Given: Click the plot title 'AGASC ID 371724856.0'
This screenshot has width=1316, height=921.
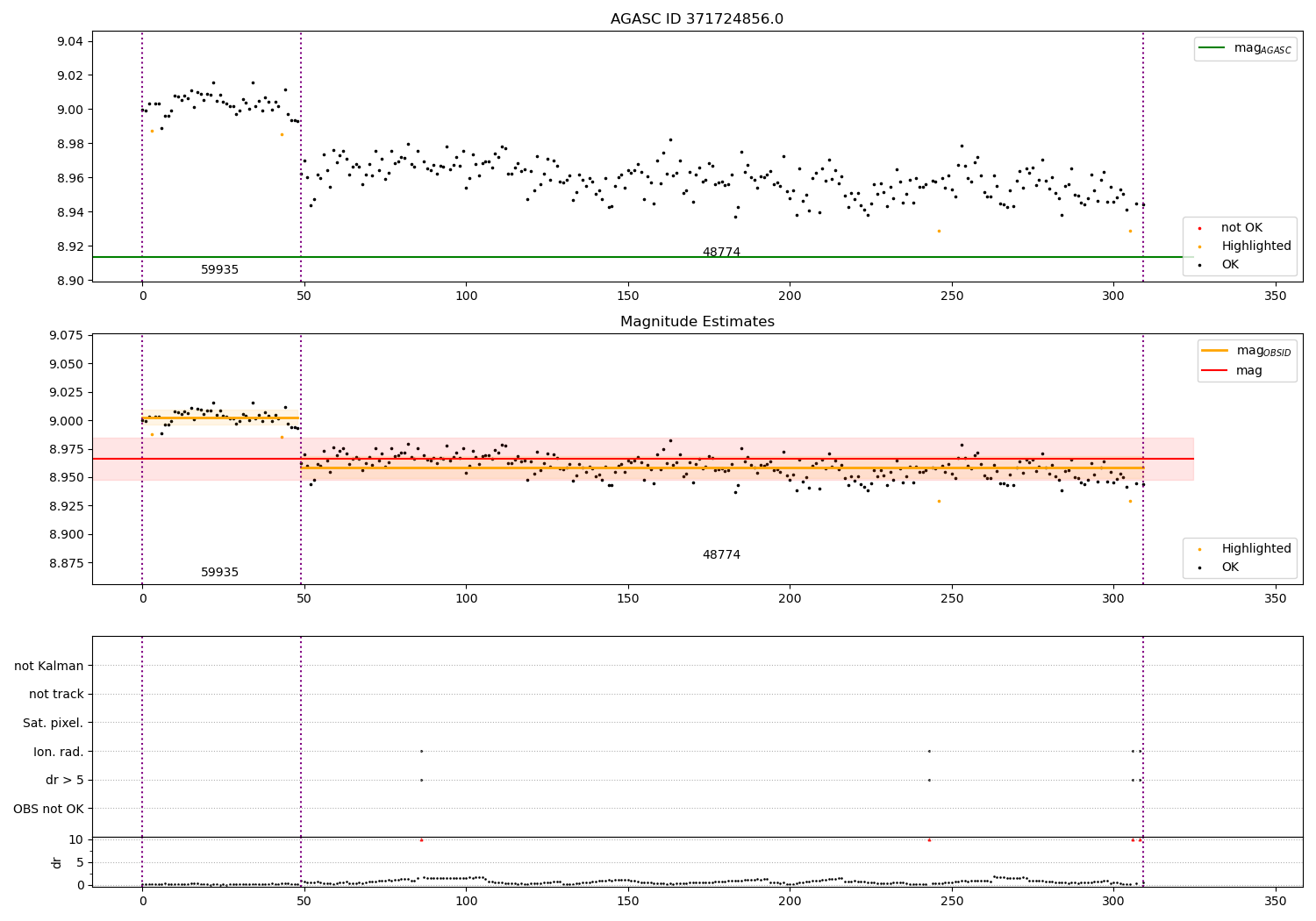Looking at the screenshot, I should (697, 19).
